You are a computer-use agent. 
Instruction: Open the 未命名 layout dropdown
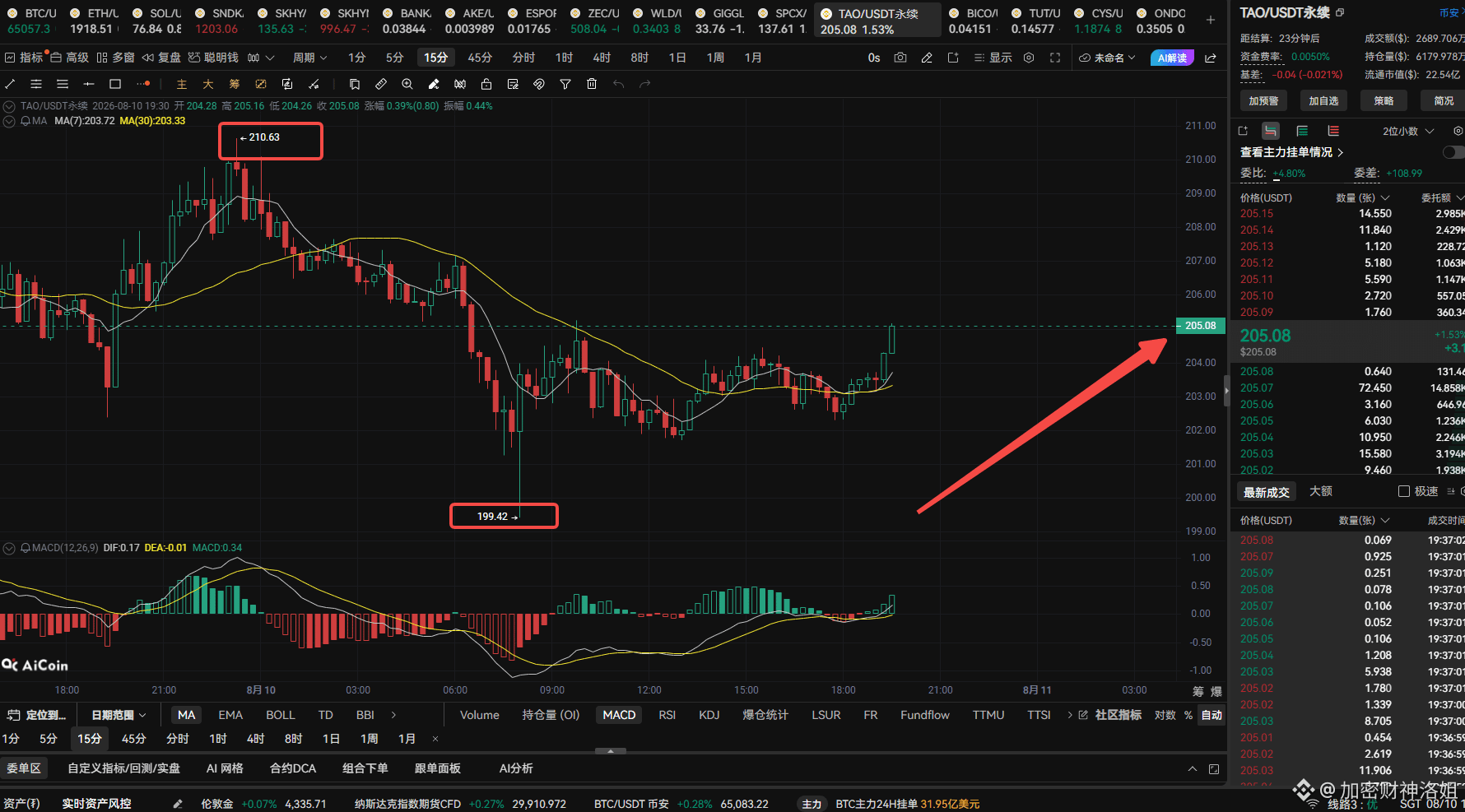point(1107,58)
